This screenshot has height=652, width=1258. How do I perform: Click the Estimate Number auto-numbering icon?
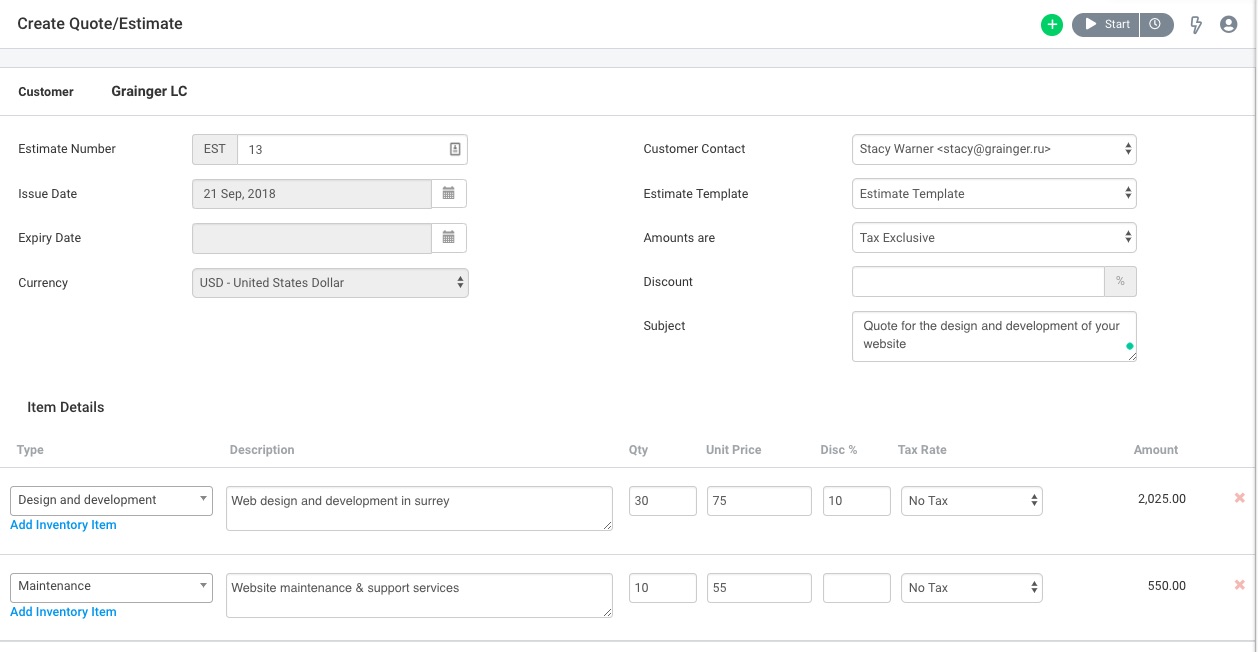[455, 149]
